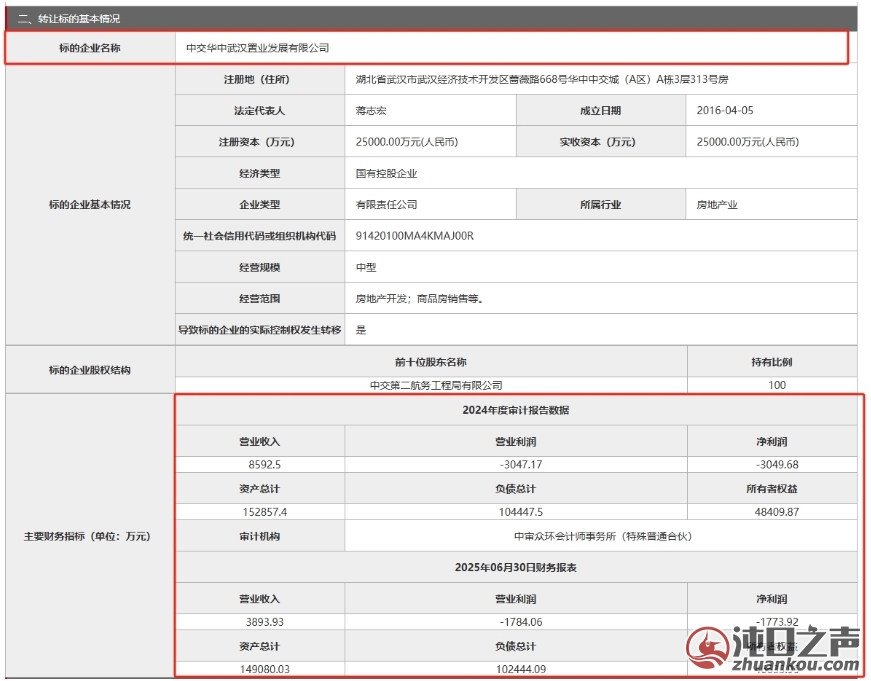Image resolution: width=871 pixels, height=681 pixels.
Task: Click the value 国有控股企业
Action: pos(386,174)
